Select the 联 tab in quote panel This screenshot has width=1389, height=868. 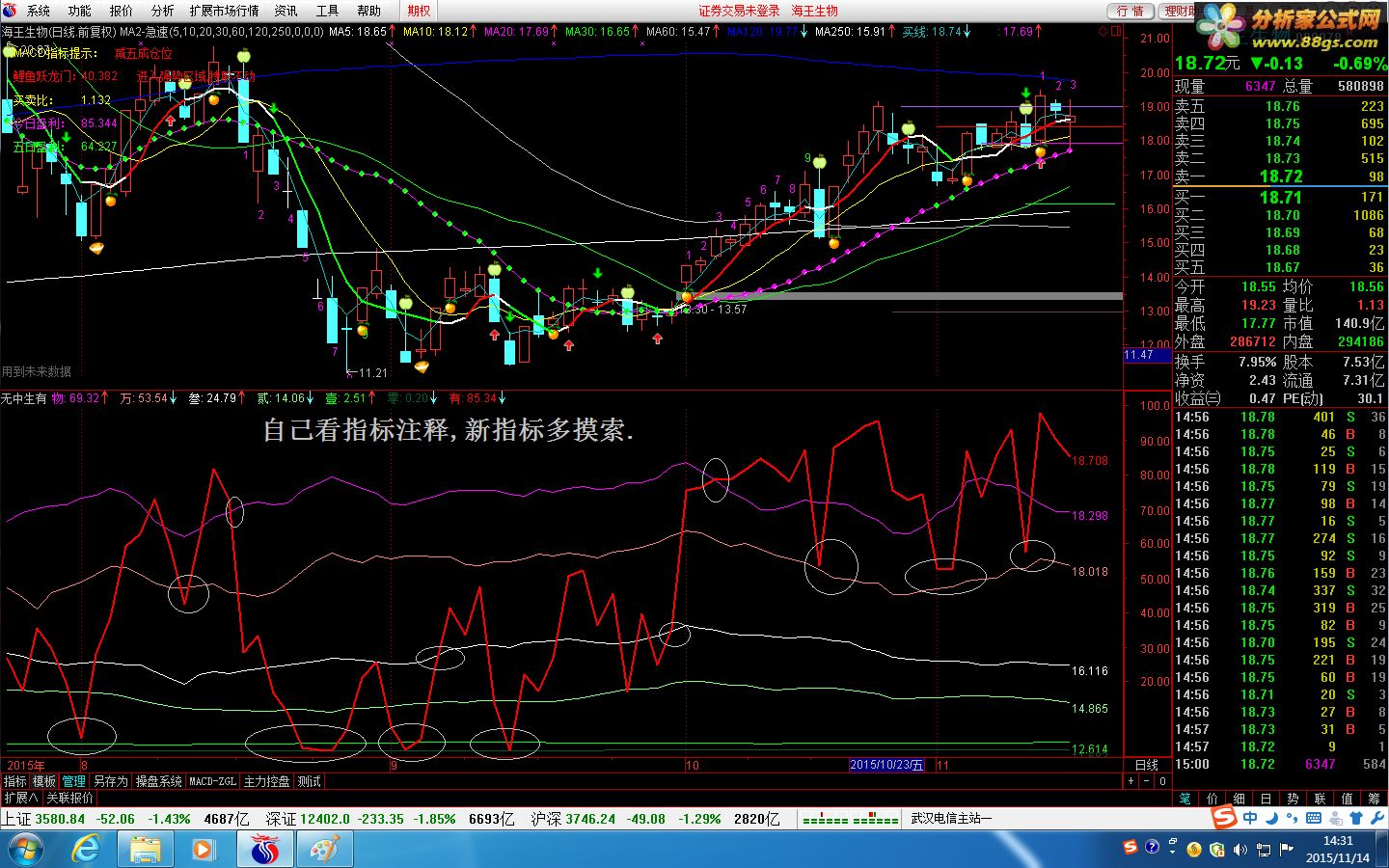point(1321,798)
